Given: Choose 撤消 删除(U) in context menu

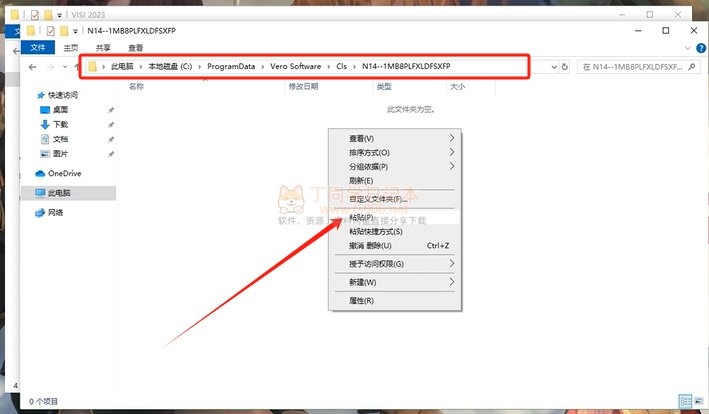Looking at the screenshot, I should pos(395,246).
